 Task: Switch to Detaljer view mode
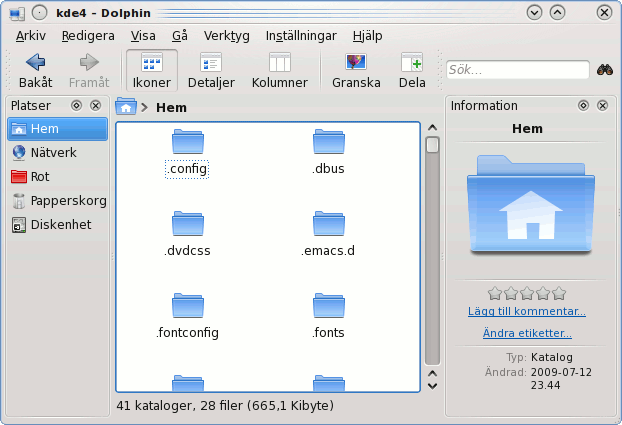(210, 70)
